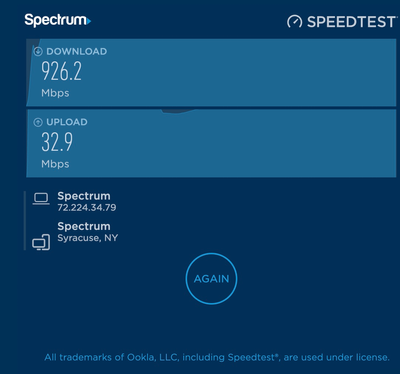Click the upload Mbps unit label
The height and width of the screenshot is (374, 400).
[x=55, y=164]
